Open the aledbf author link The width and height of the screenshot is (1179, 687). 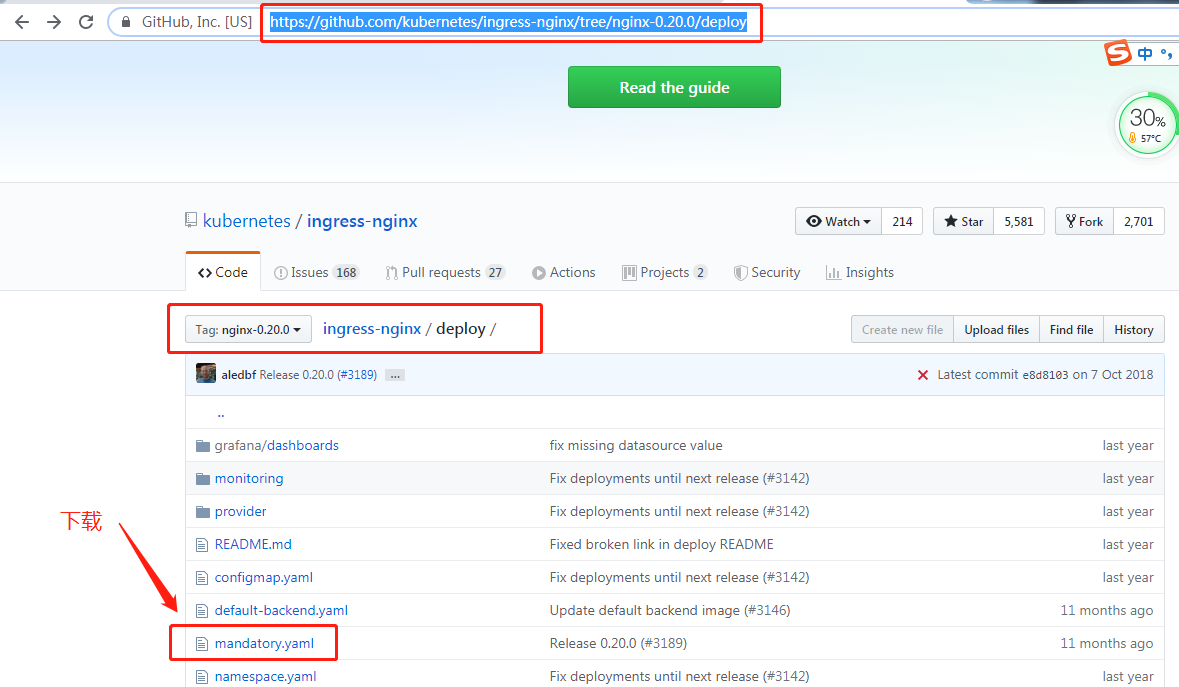pyautogui.click(x=238, y=374)
